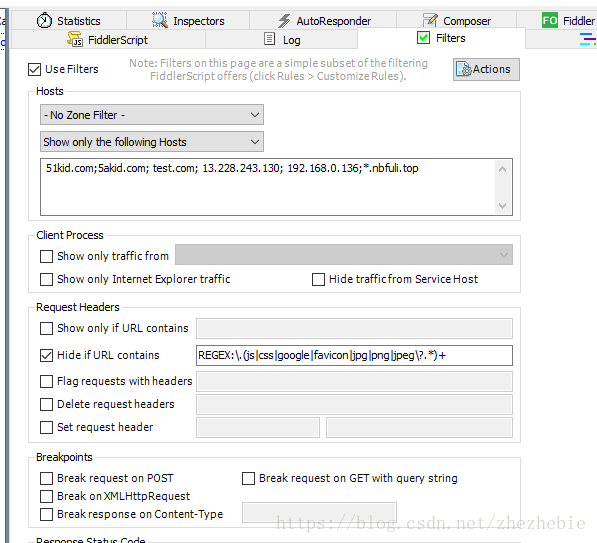This screenshot has width=597, height=543.
Task: Check Hide traffic from Service Host
Action: coord(318,279)
